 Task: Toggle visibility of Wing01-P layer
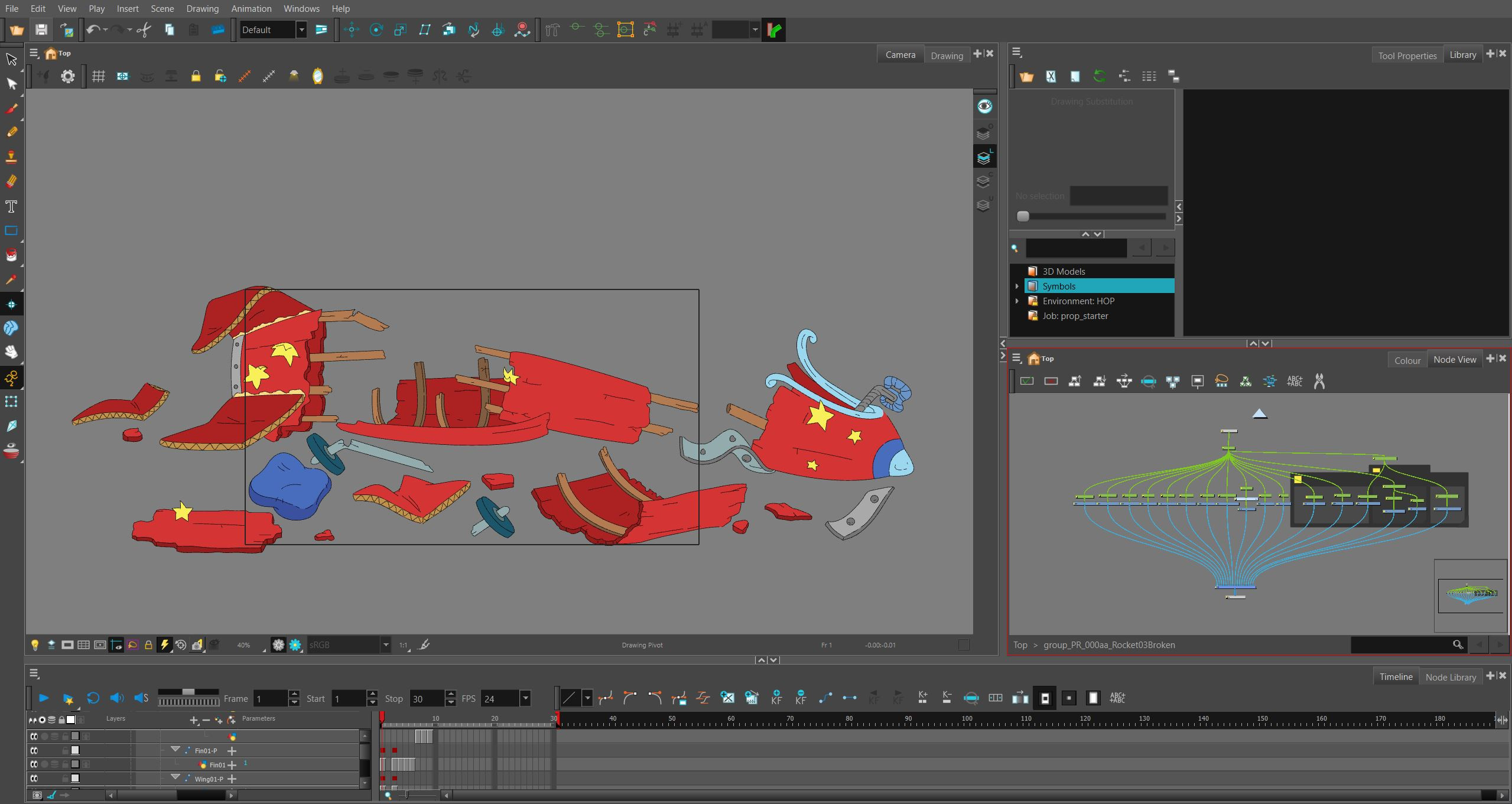(34, 779)
